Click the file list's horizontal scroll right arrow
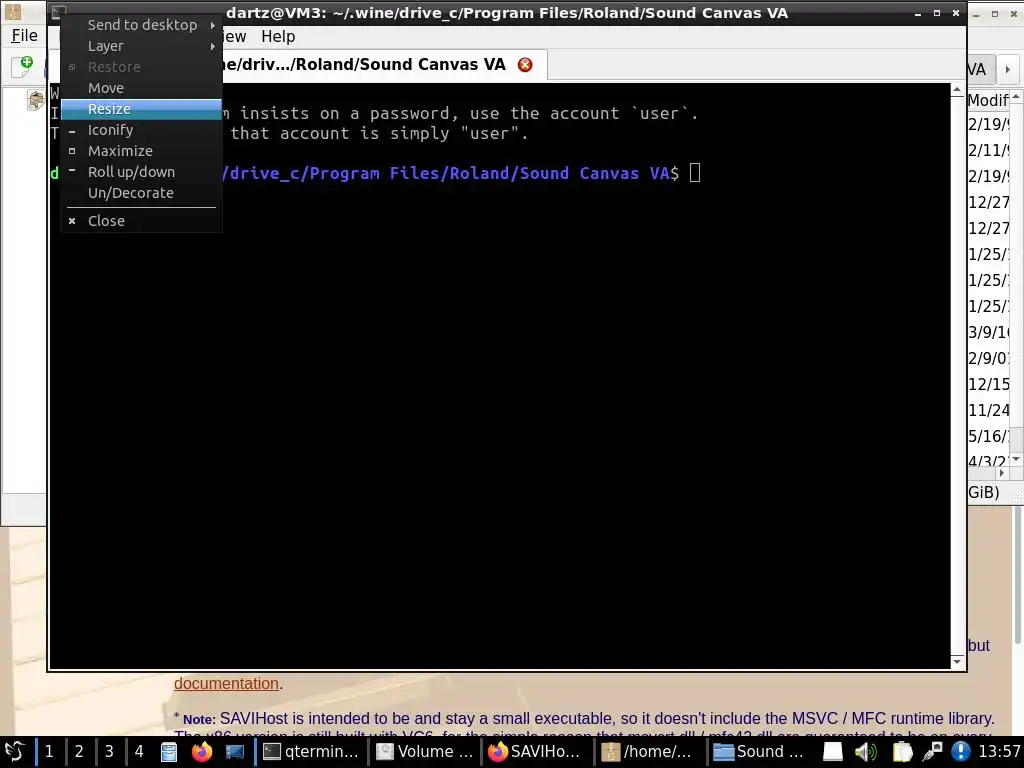1024x768 pixels. tap(1002, 473)
